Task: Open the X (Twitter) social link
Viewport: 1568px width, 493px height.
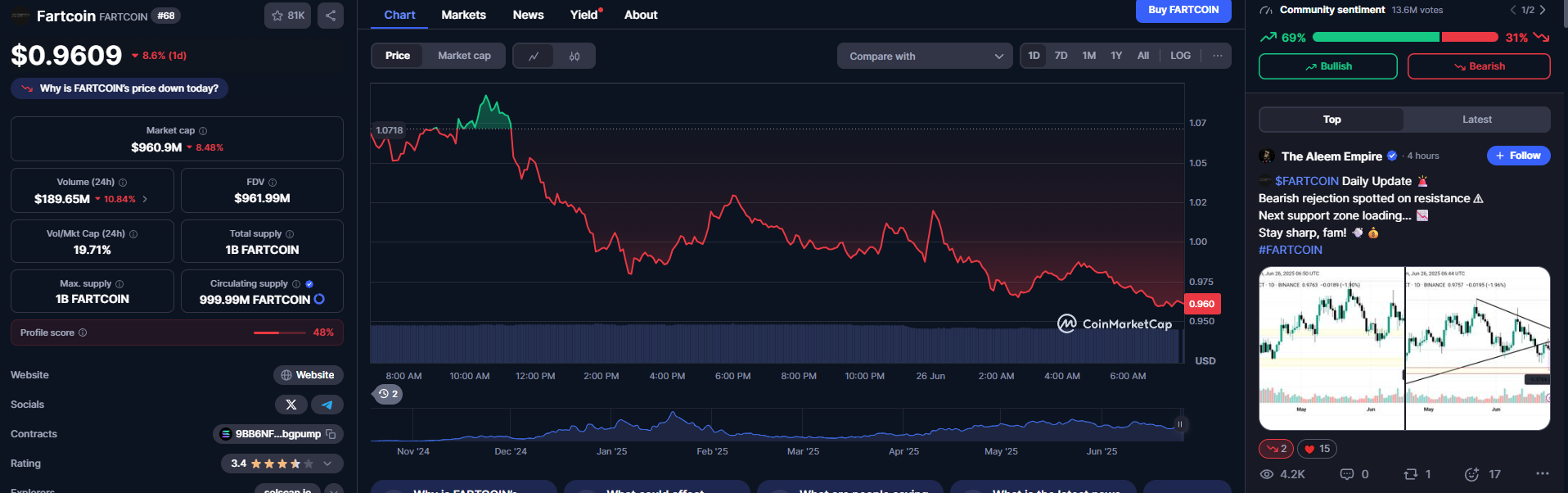Action: point(291,405)
